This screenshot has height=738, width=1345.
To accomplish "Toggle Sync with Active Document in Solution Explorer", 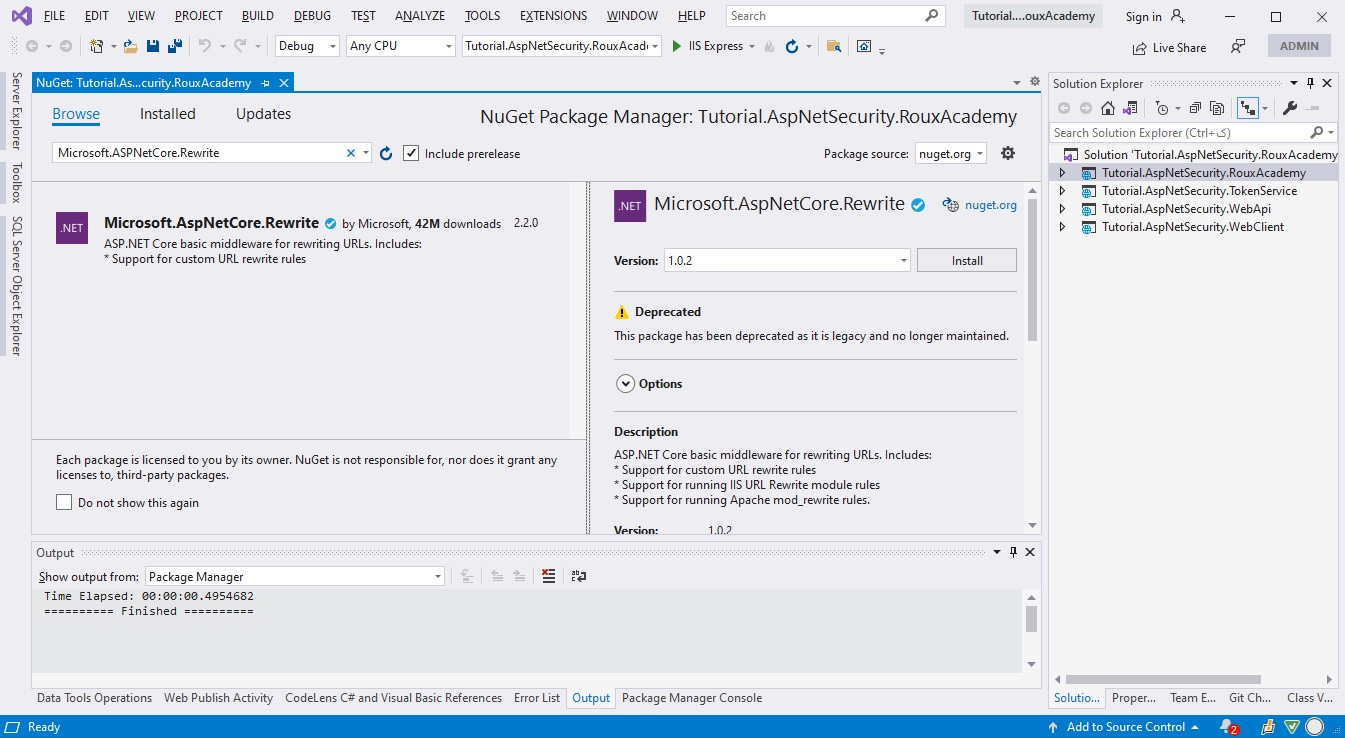I will [x=1249, y=107].
